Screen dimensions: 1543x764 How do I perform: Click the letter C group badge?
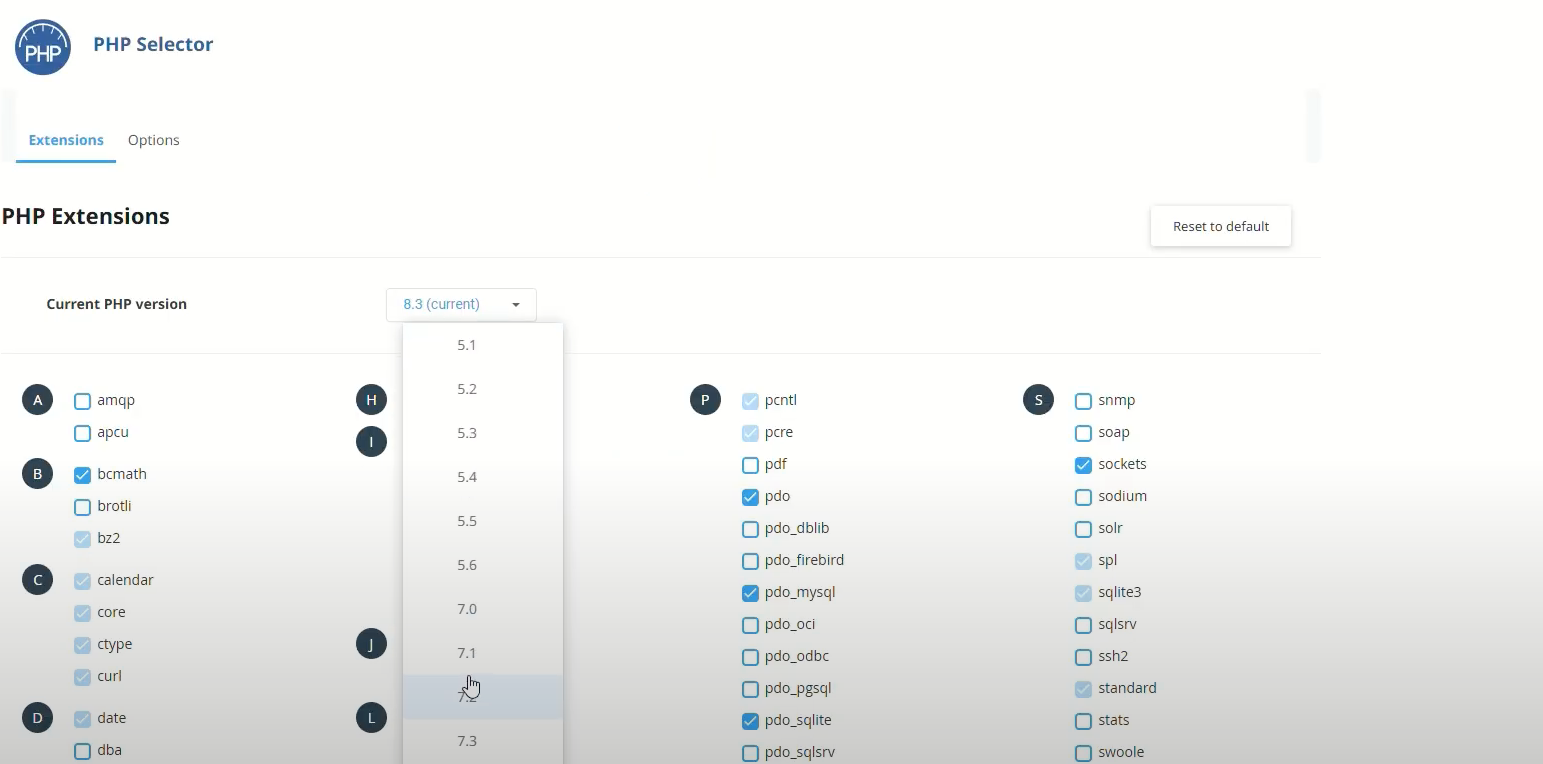pyautogui.click(x=37, y=580)
